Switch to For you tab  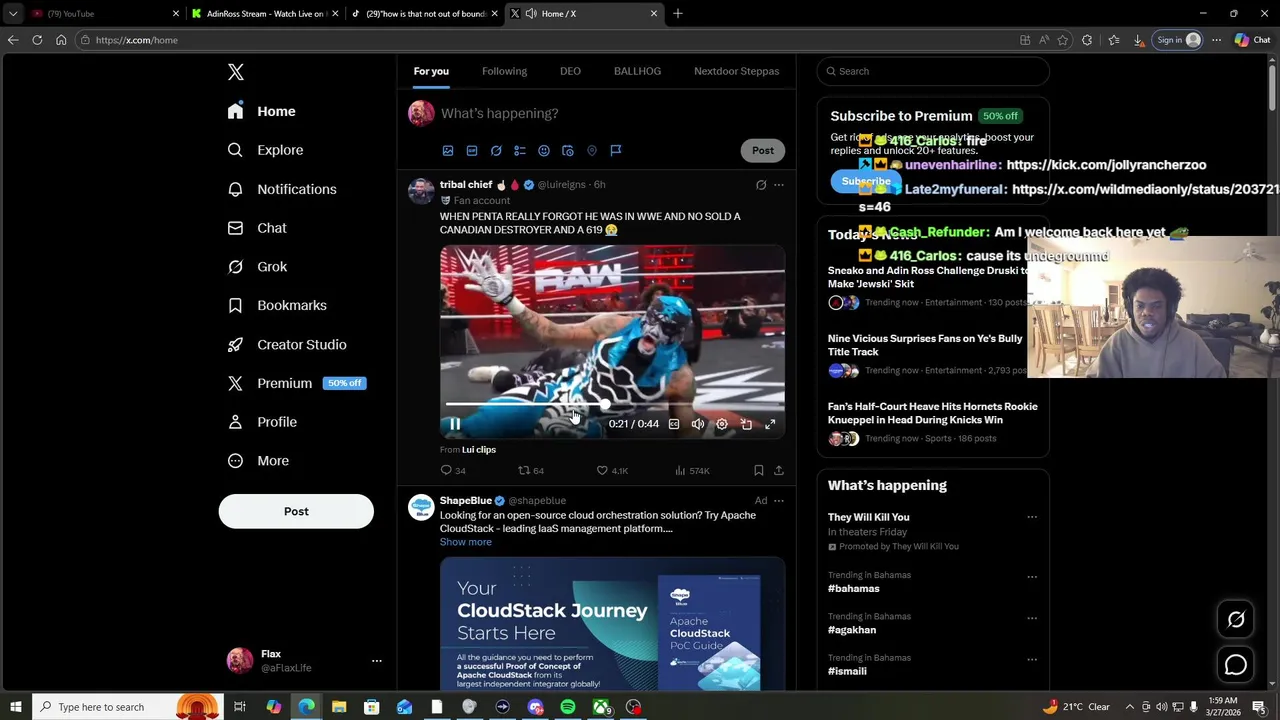tap(431, 71)
